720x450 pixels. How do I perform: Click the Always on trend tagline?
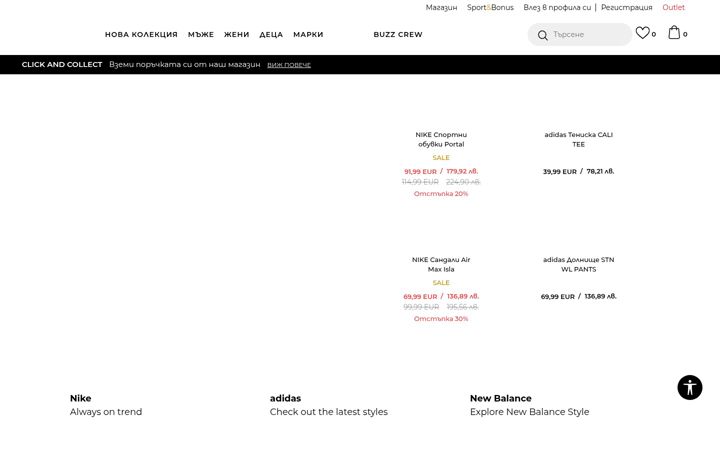tap(106, 412)
